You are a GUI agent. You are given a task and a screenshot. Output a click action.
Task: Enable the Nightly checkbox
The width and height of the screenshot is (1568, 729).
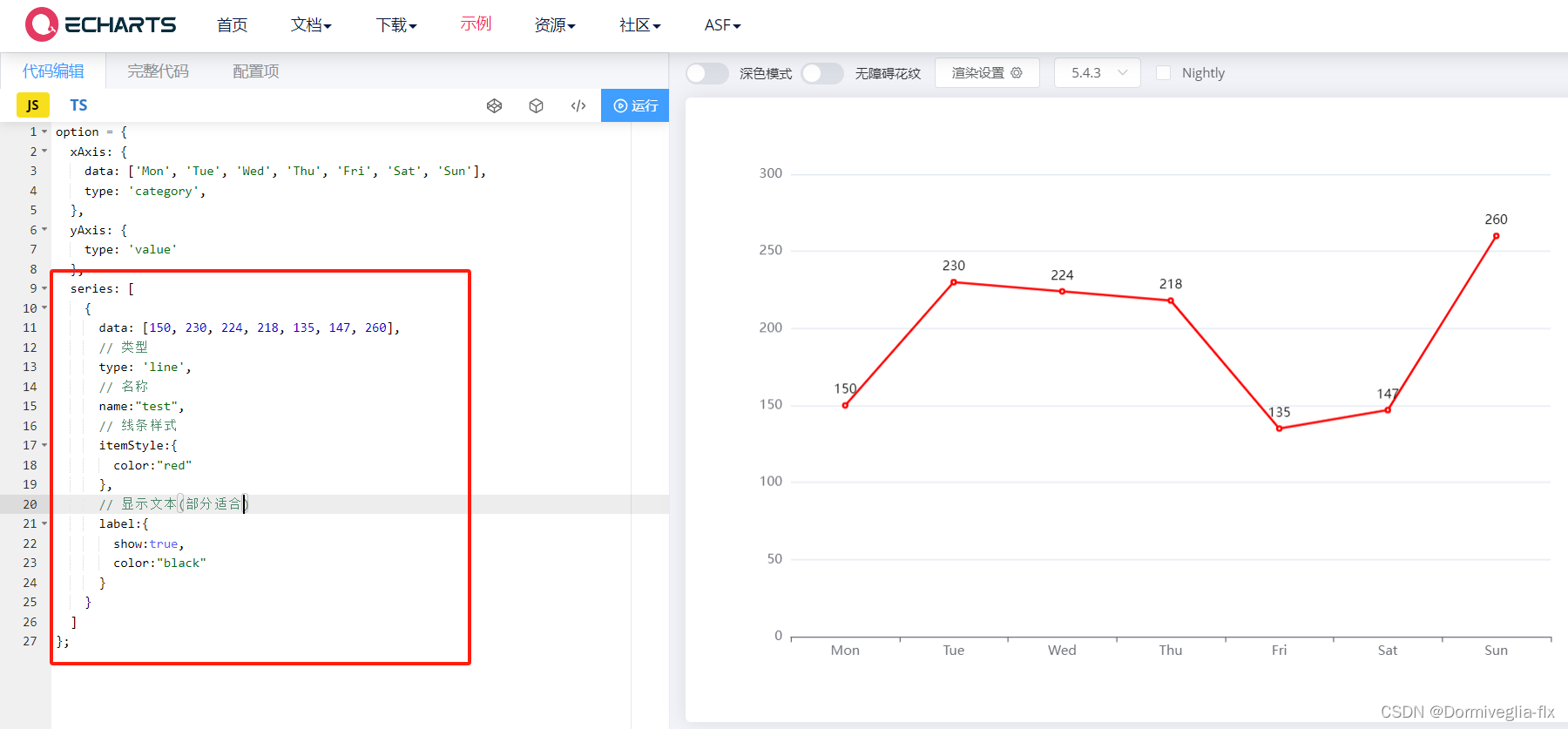1163,72
